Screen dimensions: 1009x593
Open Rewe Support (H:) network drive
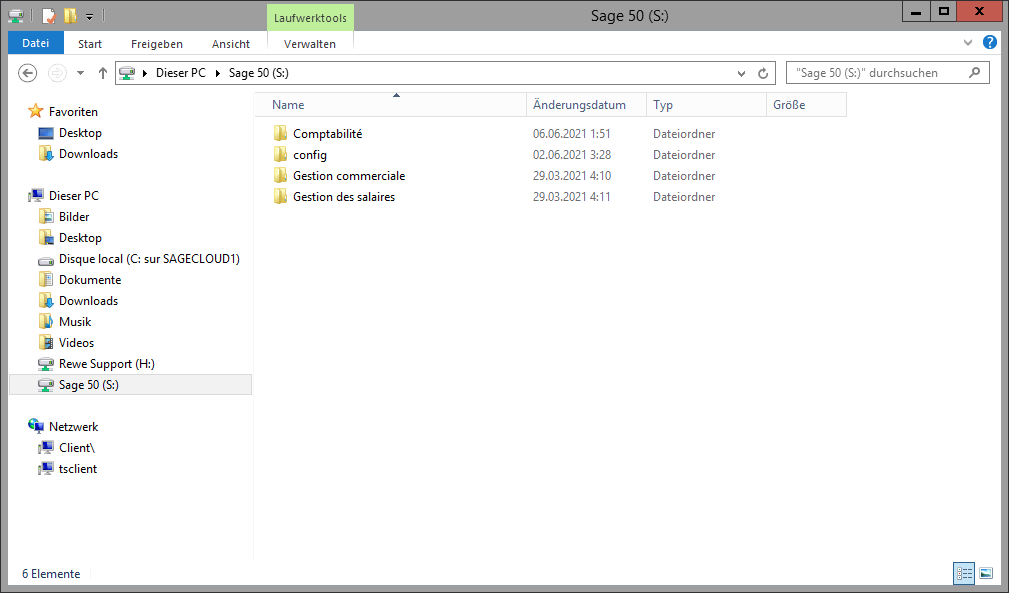[x=106, y=364]
